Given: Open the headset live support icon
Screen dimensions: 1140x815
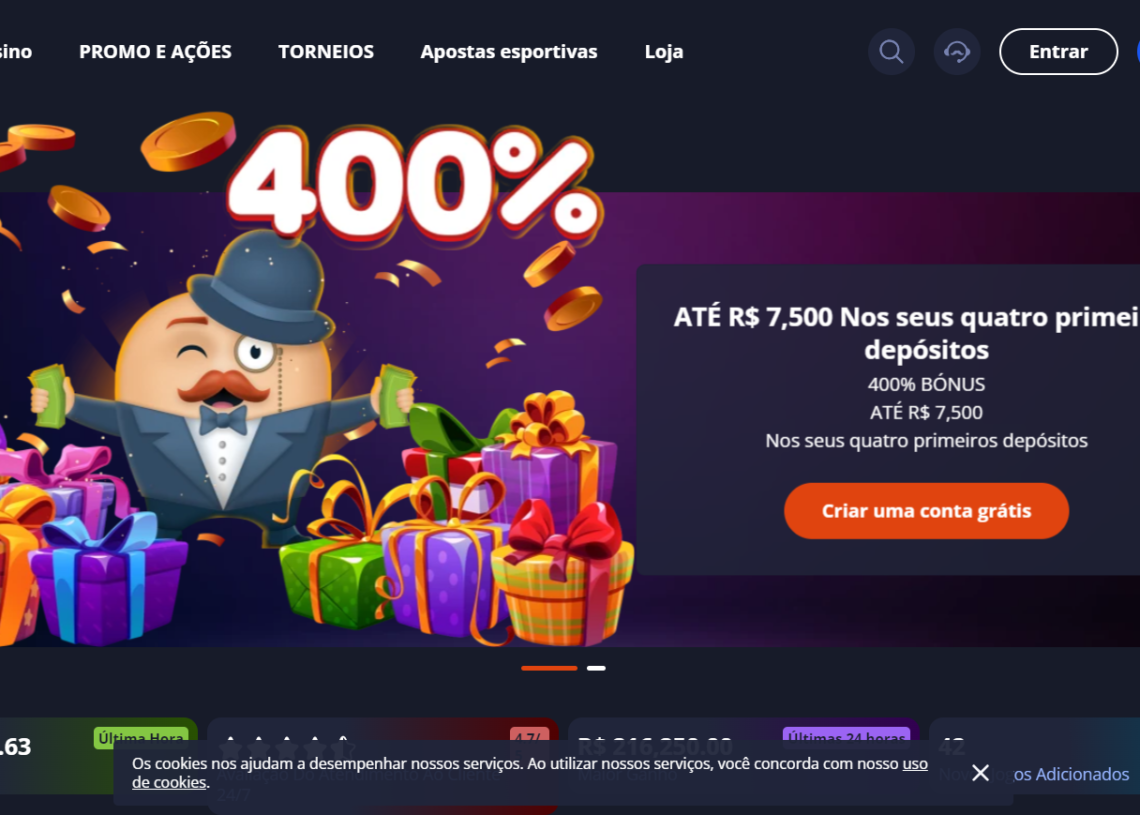Looking at the screenshot, I should (957, 52).
